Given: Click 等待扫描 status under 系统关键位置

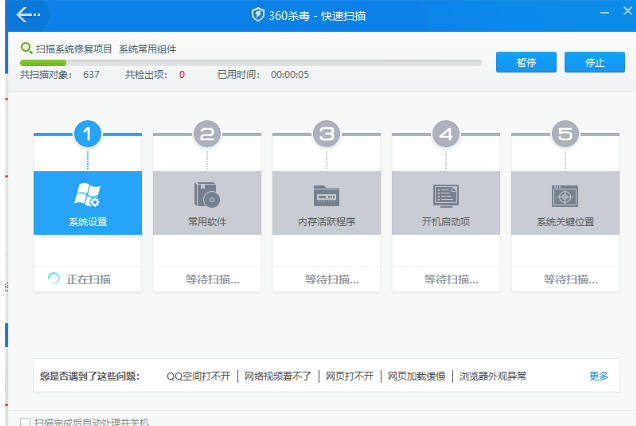Looking at the screenshot, I should click(571, 279).
